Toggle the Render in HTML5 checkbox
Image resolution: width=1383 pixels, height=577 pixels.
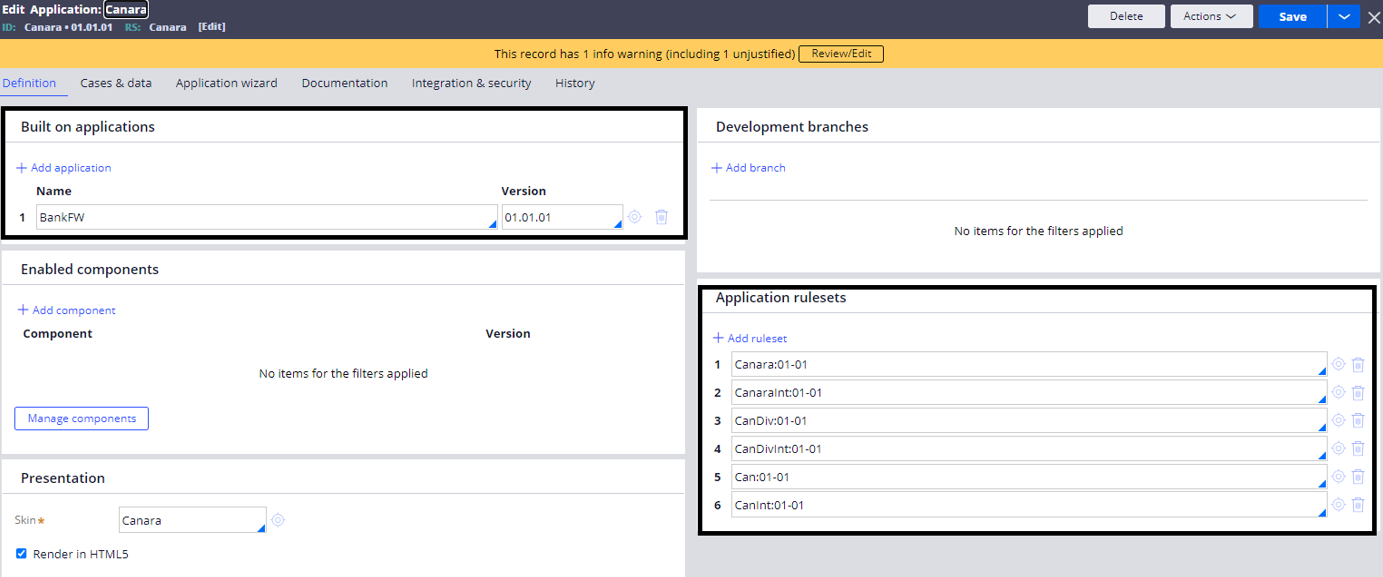21,553
